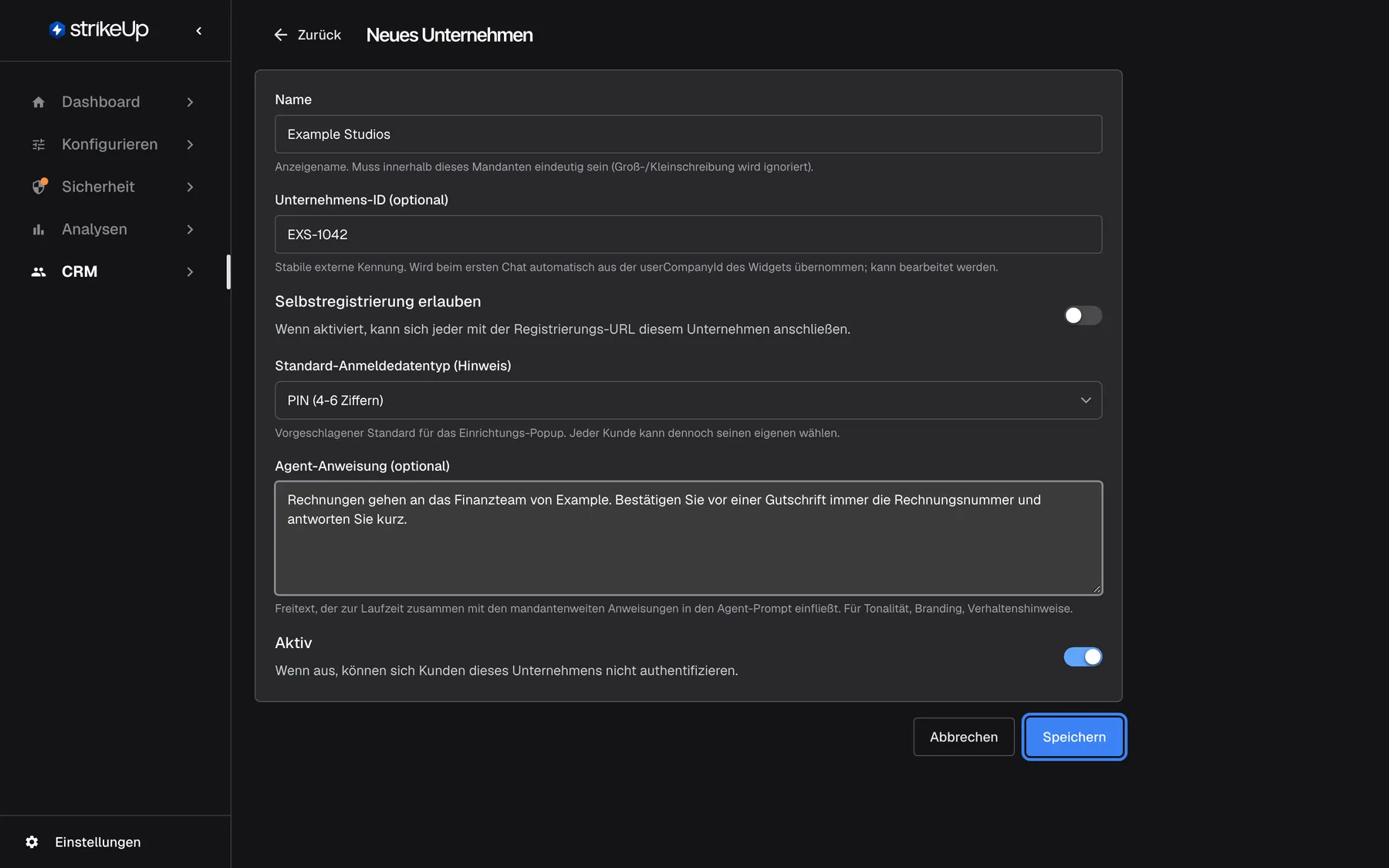Click the CRM people icon
1389x868 pixels.
click(x=39, y=272)
